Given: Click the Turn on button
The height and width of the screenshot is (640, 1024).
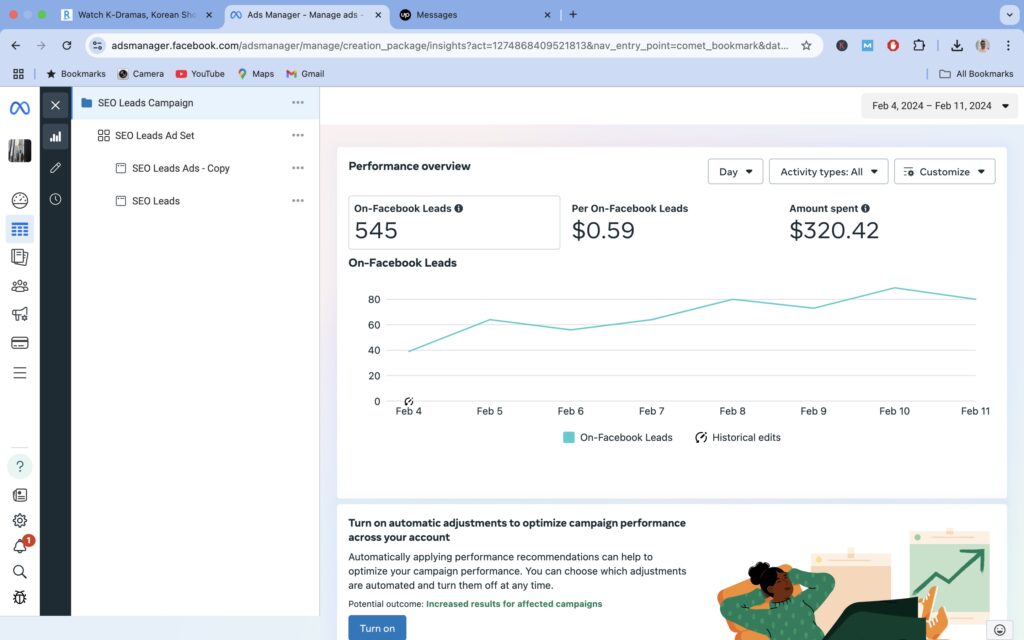Looking at the screenshot, I should pyautogui.click(x=377, y=628).
